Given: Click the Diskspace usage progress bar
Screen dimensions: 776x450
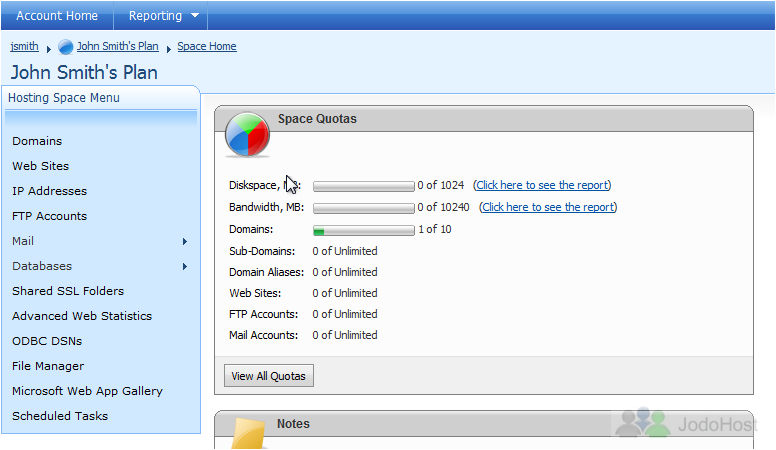Looking at the screenshot, I should click(364, 186).
